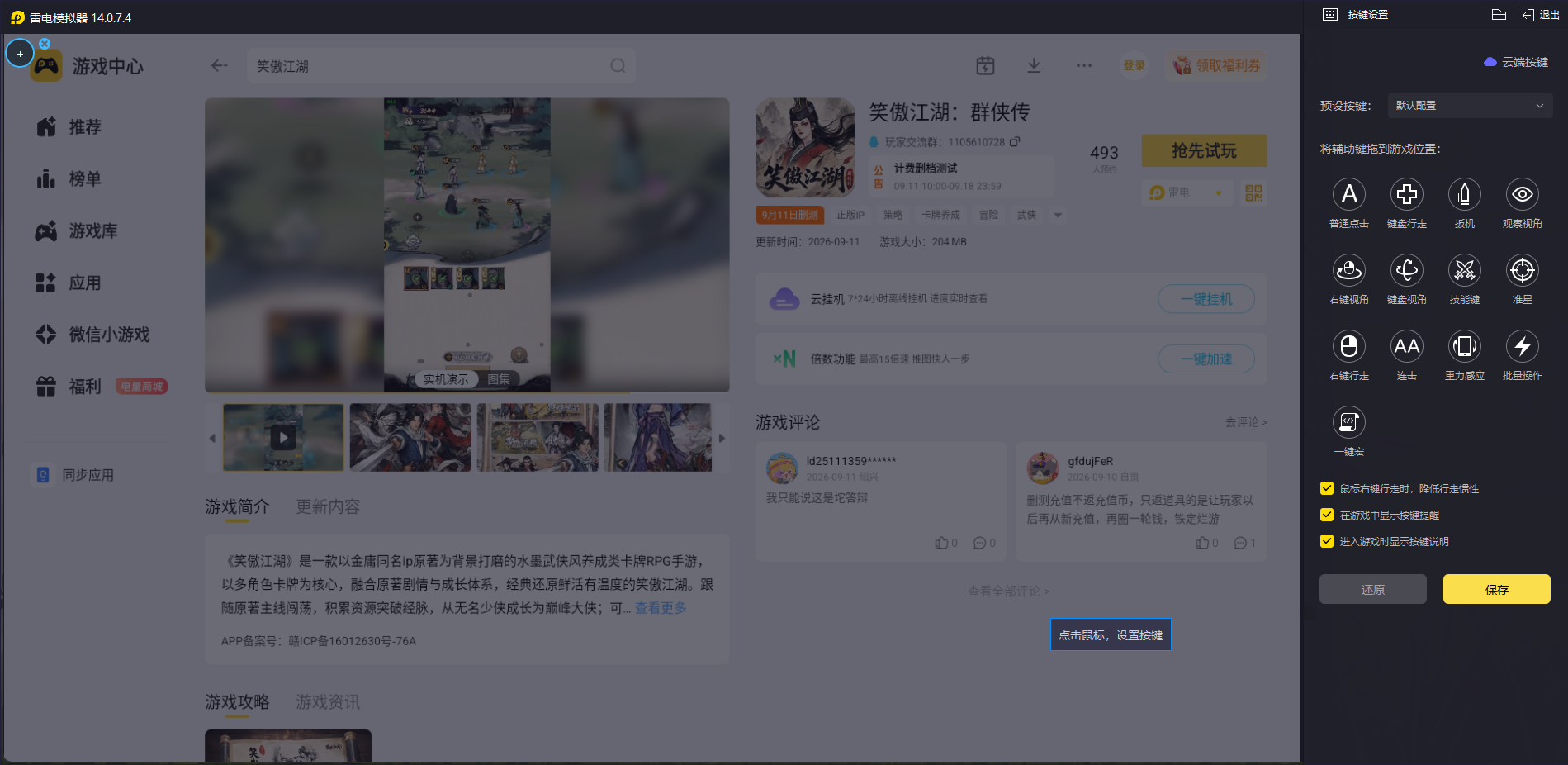
Task: Switch to the 更新内容 tab
Action: 328,506
